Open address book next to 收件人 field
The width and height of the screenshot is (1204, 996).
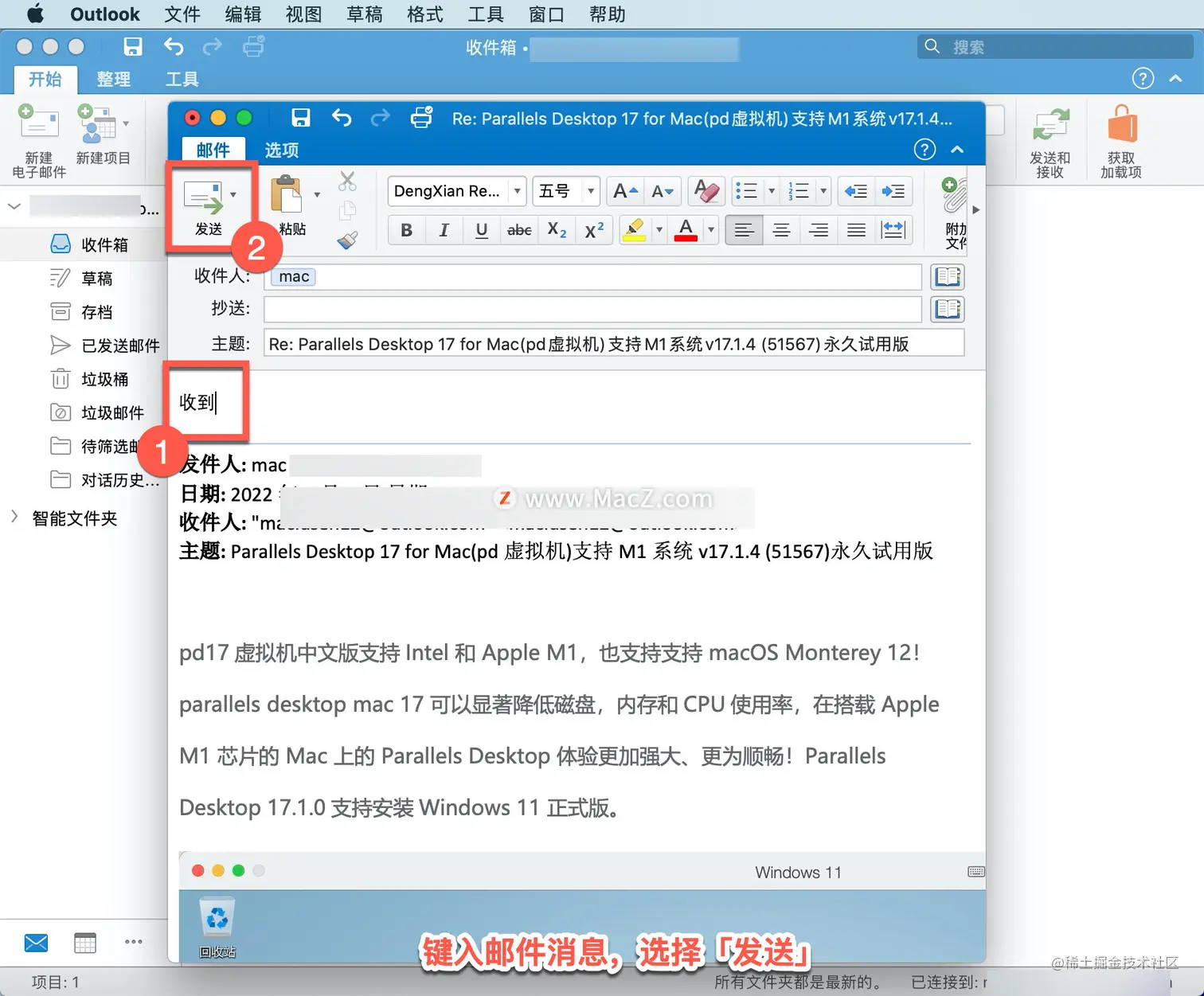[948, 276]
